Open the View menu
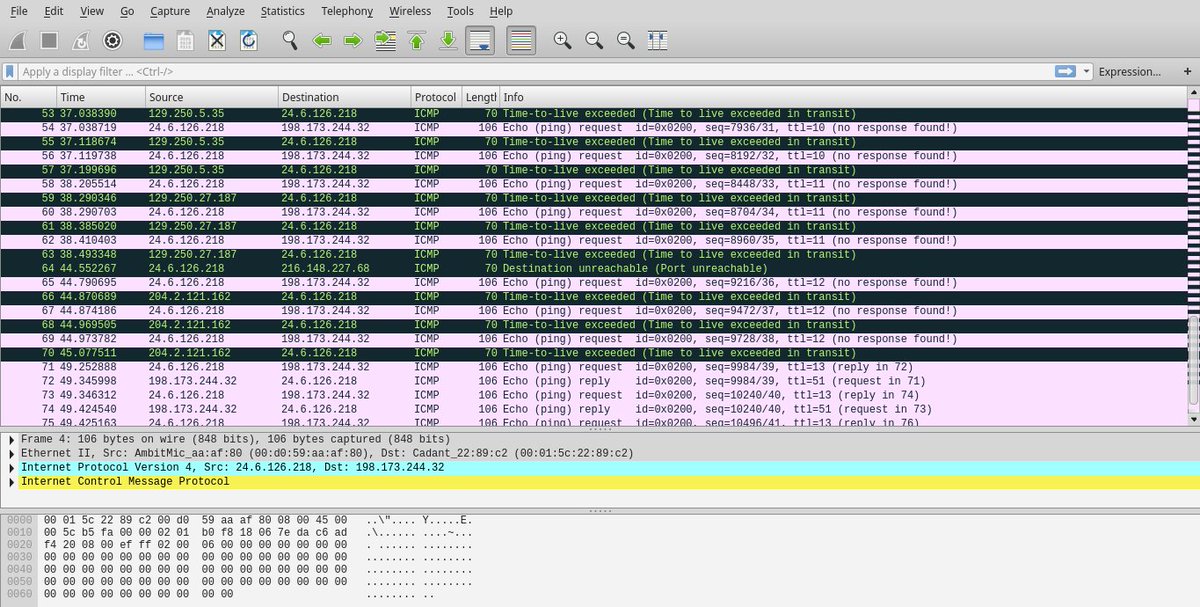1200x607 pixels. pos(92,11)
